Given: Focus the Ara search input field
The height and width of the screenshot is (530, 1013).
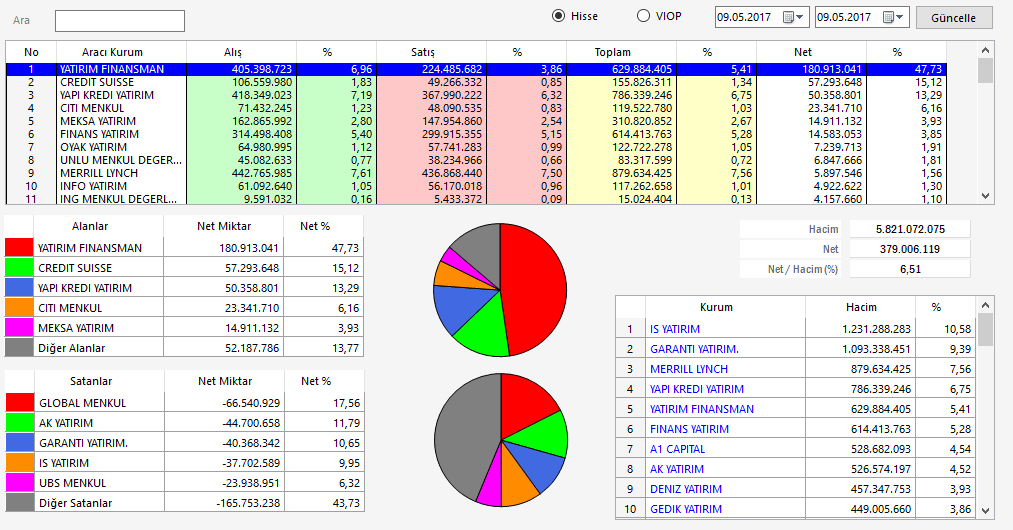Looking at the screenshot, I should point(120,21).
